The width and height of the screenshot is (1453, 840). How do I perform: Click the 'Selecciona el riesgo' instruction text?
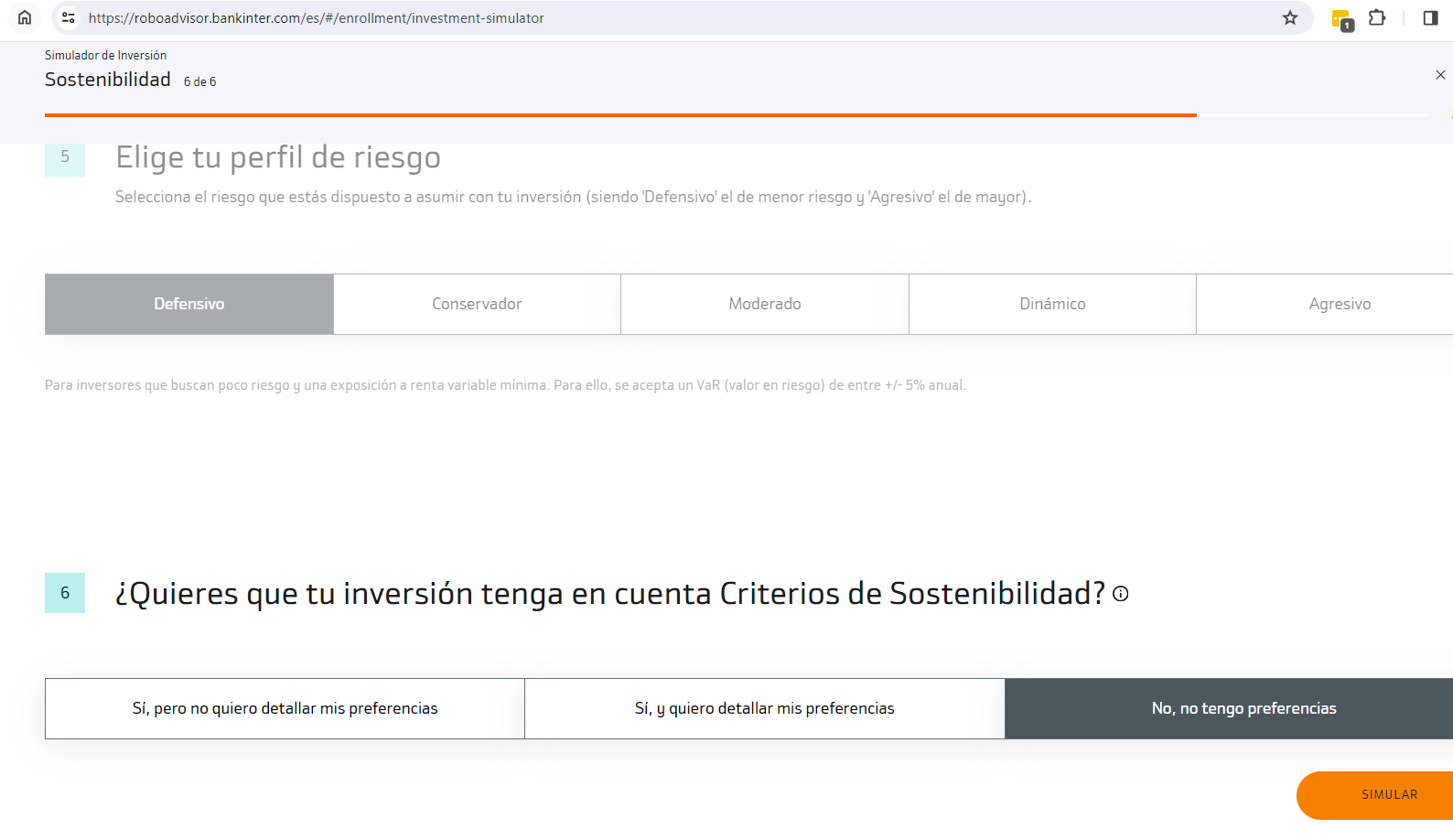click(573, 197)
